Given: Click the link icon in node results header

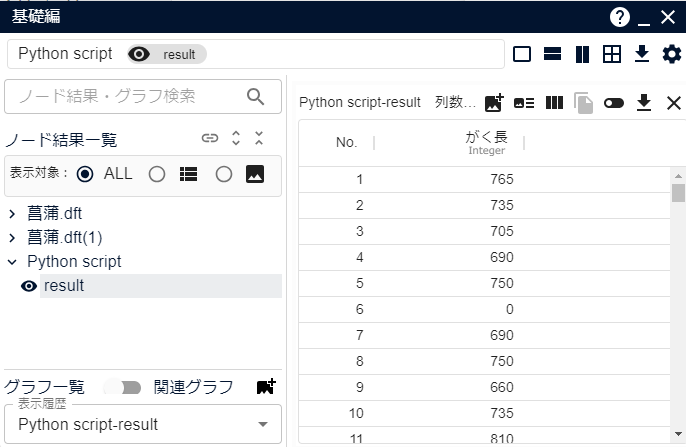Looking at the screenshot, I should point(210,138).
